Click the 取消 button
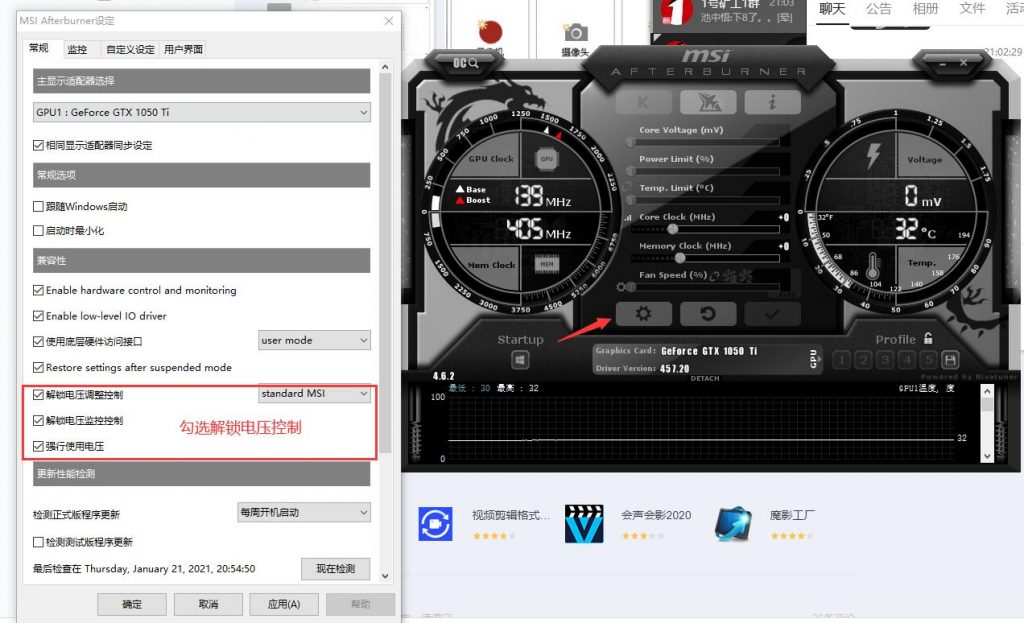This screenshot has width=1024, height=623. tap(208, 604)
